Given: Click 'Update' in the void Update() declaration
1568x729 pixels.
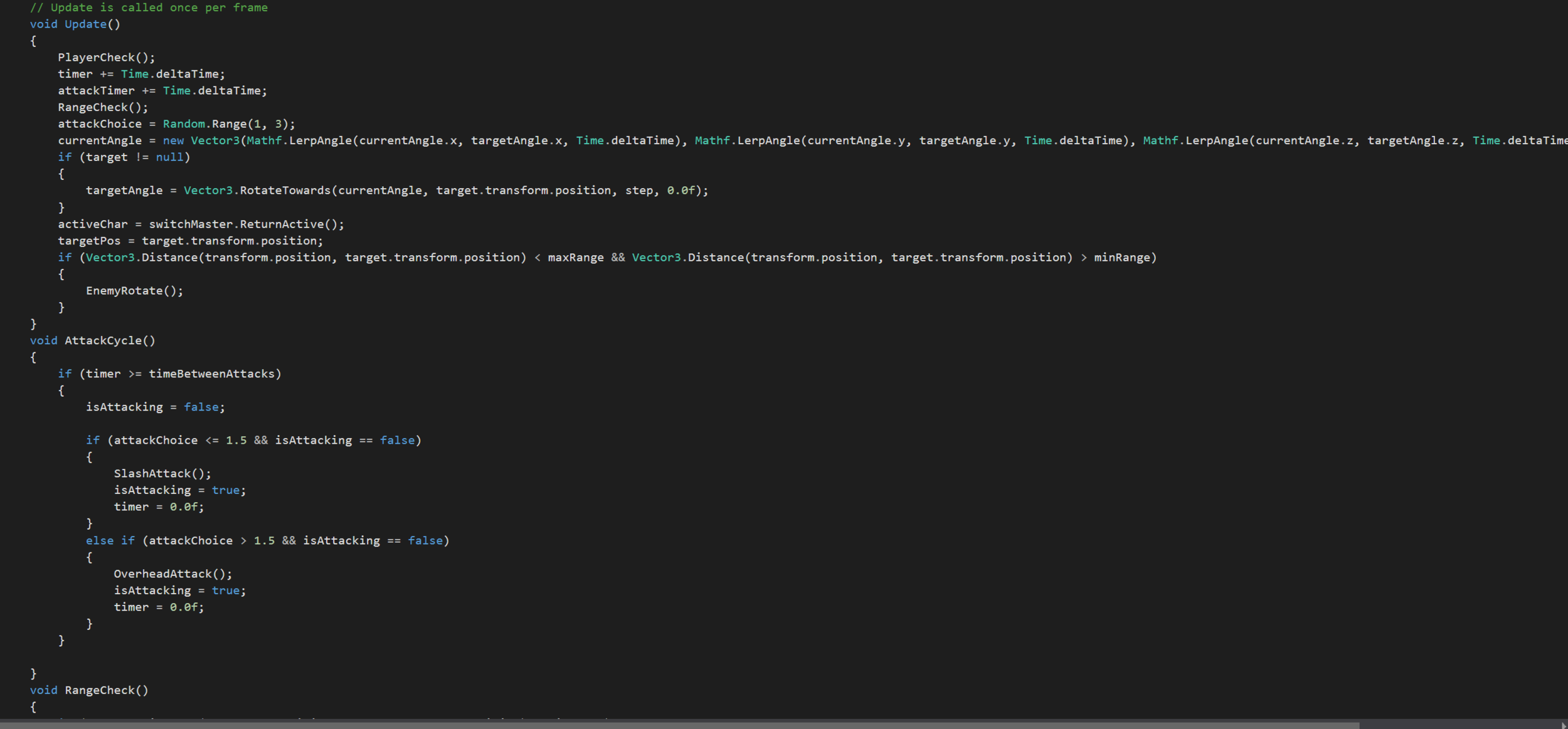Looking at the screenshot, I should 85,24.
